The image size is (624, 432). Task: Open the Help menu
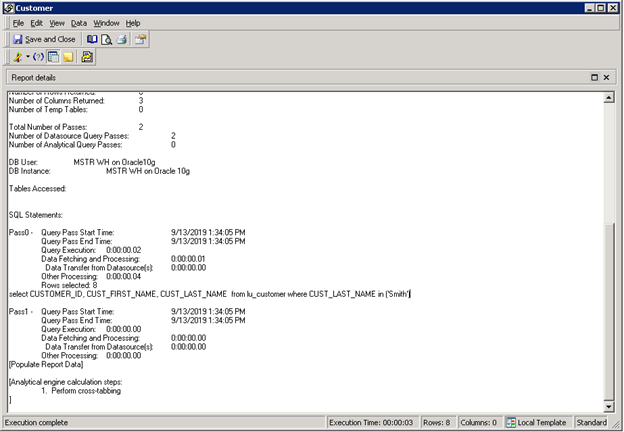tap(133, 22)
